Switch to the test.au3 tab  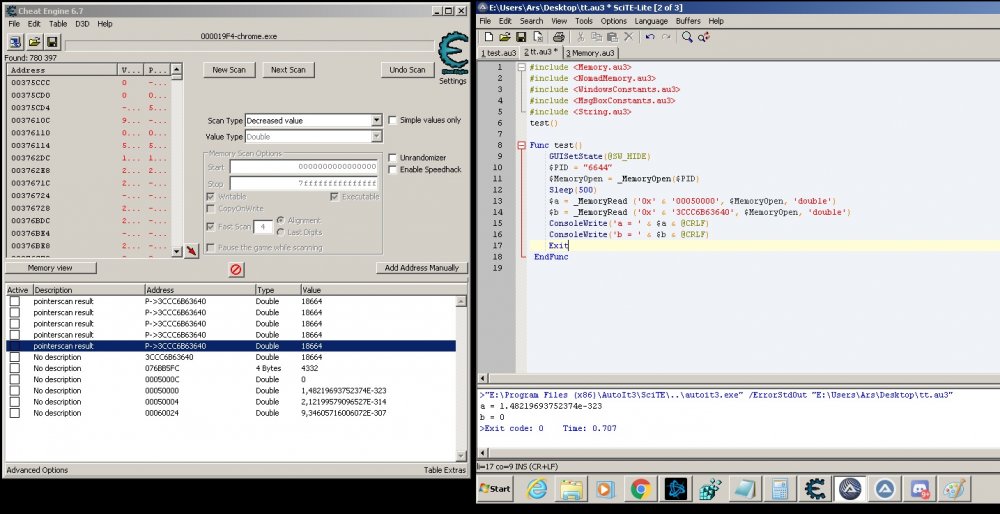click(x=499, y=53)
